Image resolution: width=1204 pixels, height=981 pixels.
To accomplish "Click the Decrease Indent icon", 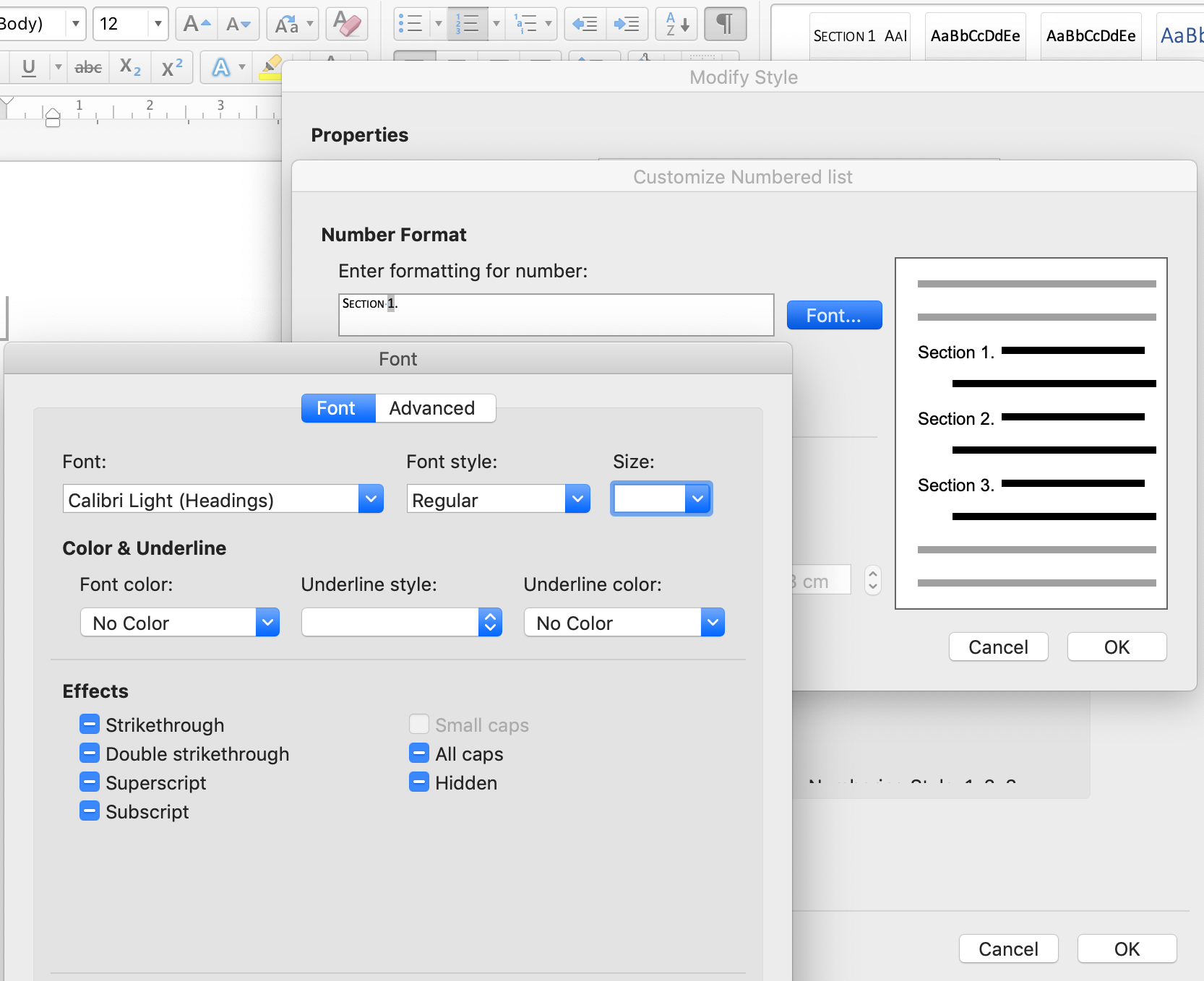I will [585, 24].
